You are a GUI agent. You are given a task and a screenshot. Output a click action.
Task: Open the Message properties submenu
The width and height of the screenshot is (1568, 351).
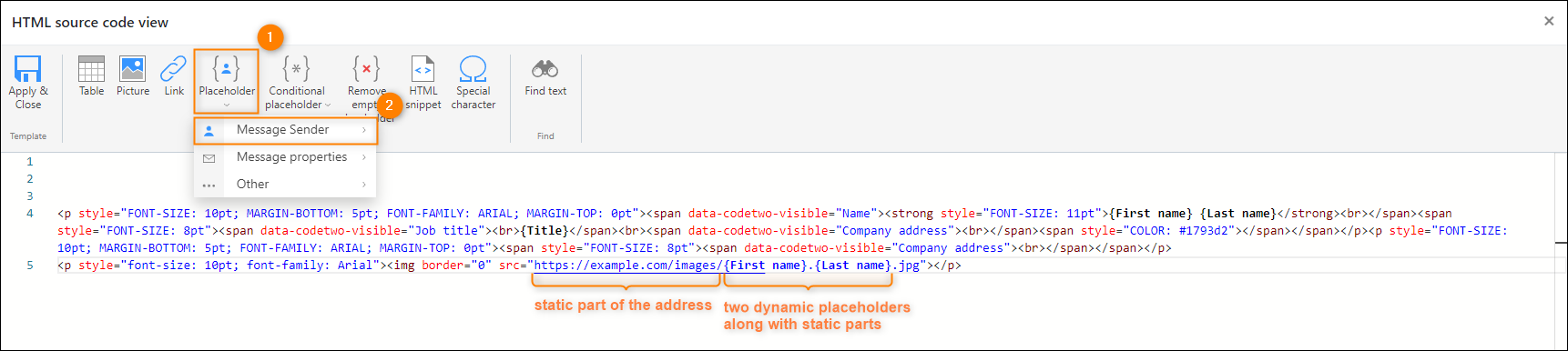[x=285, y=157]
